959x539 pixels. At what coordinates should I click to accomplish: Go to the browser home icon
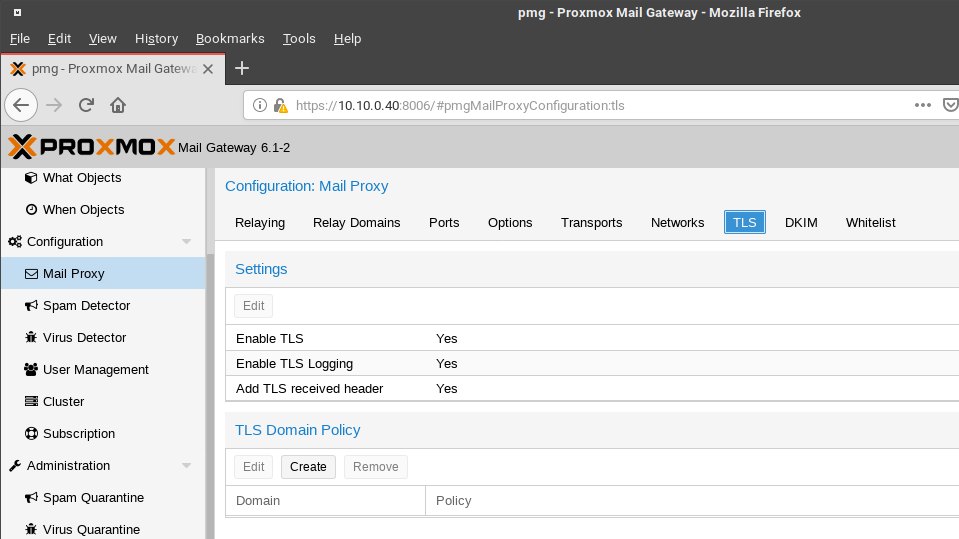(x=118, y=105)
